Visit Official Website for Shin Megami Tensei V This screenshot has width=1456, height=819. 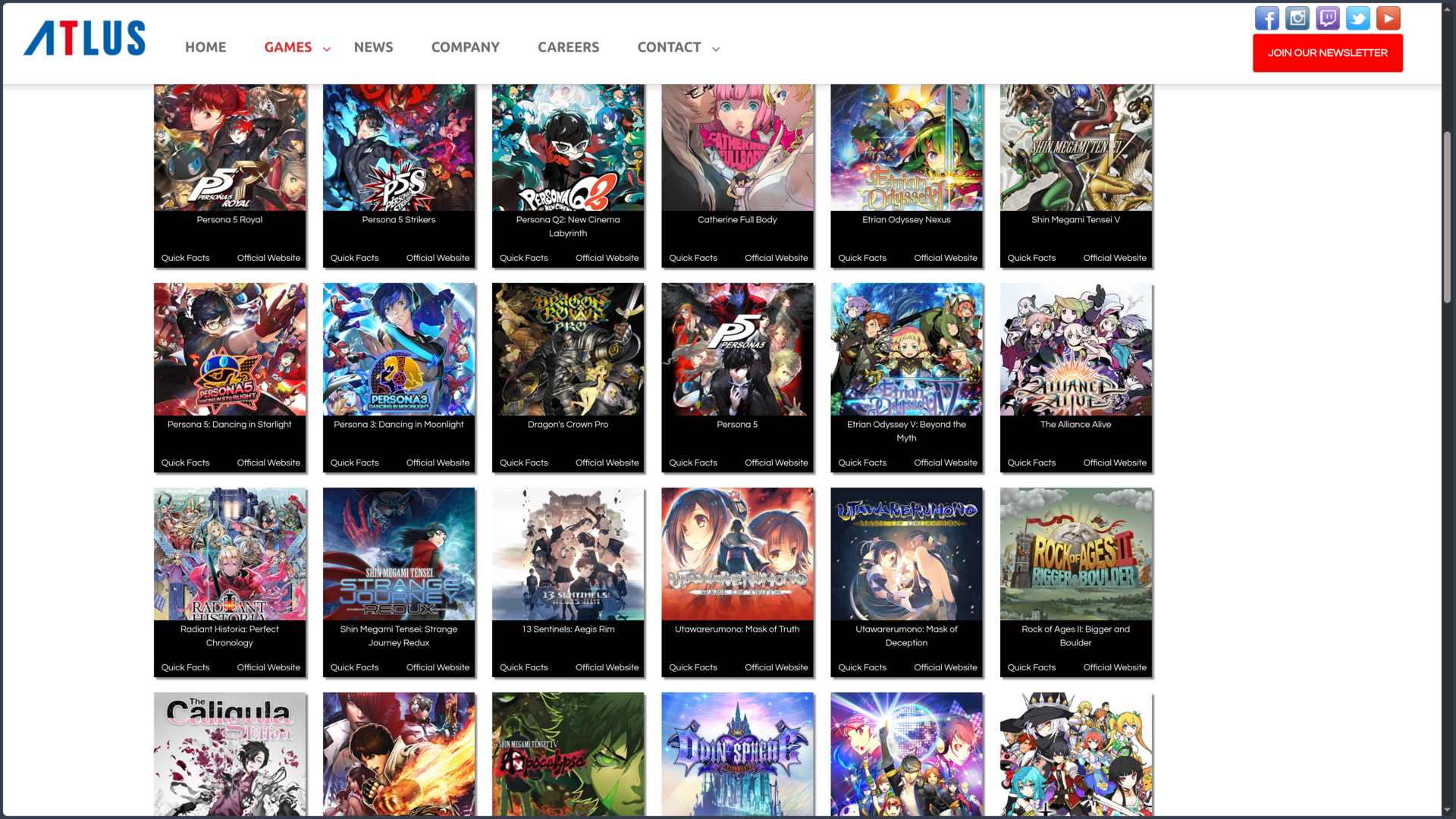click(1114, 258)
